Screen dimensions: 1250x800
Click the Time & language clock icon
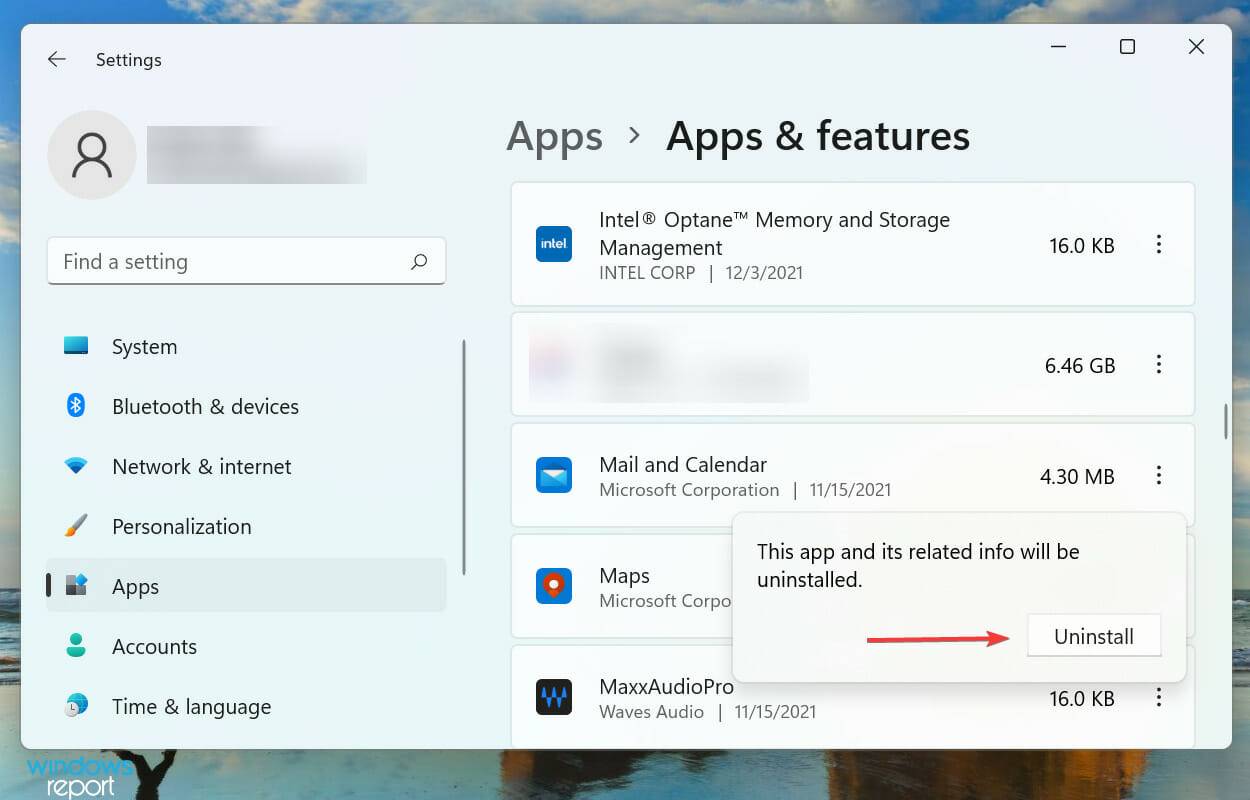(75, 706)
